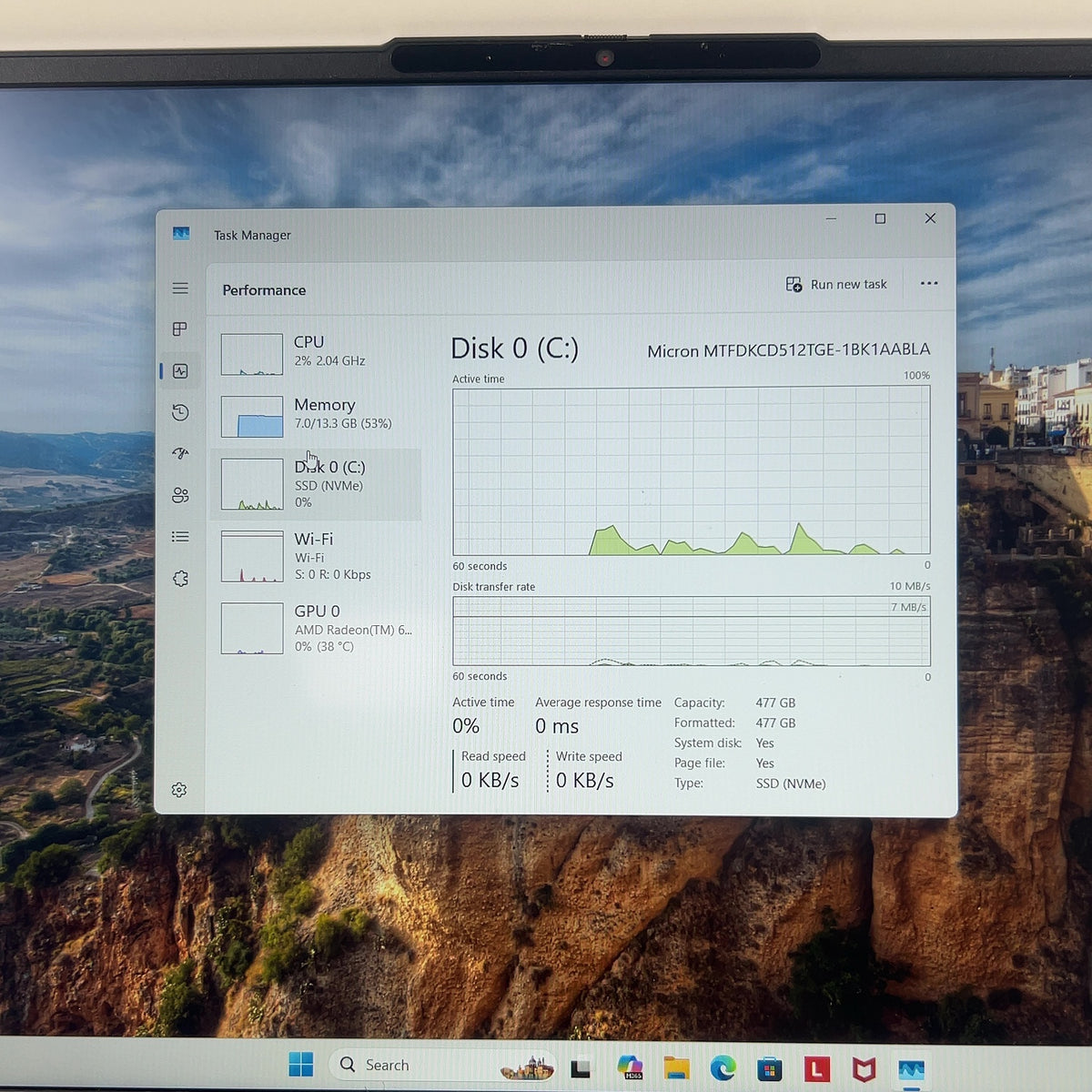This screenshot has height=1092, width=1092.
Task: Open the App history sidebar icon
Action: pyautogui.click(x=180, y=412)
